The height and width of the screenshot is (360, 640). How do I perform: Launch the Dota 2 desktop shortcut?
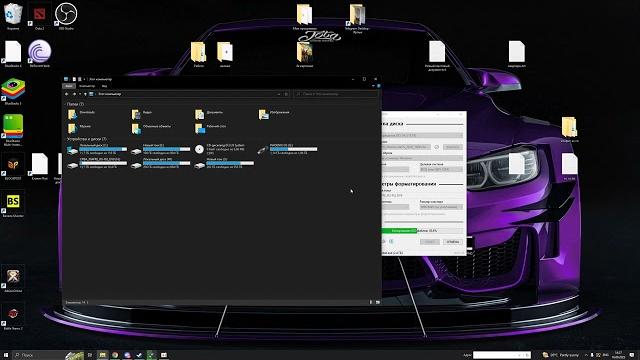pos(40,16)
